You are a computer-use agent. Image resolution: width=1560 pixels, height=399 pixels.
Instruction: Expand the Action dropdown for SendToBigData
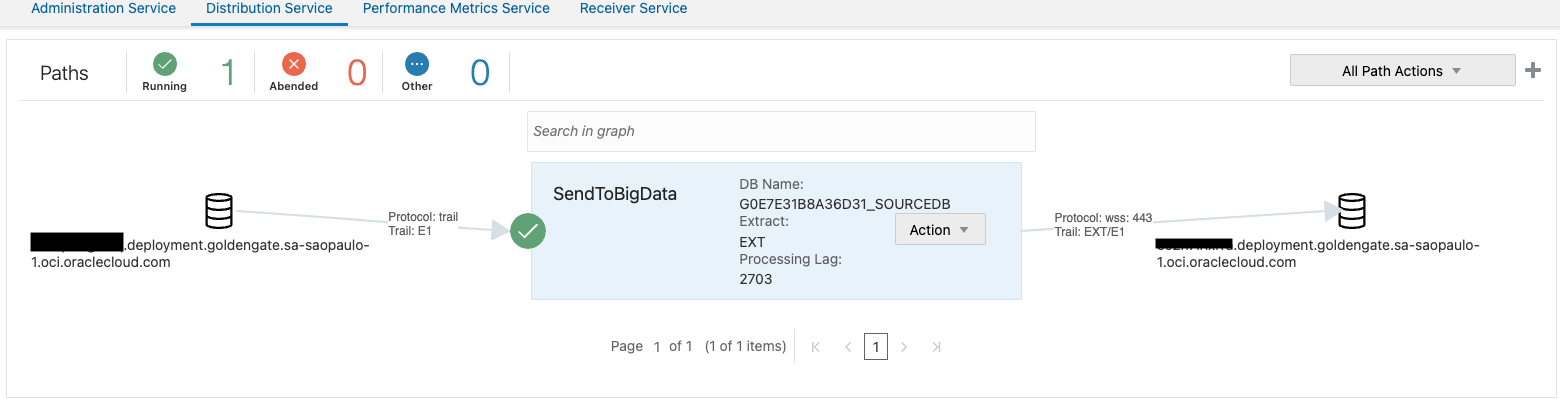940,230
